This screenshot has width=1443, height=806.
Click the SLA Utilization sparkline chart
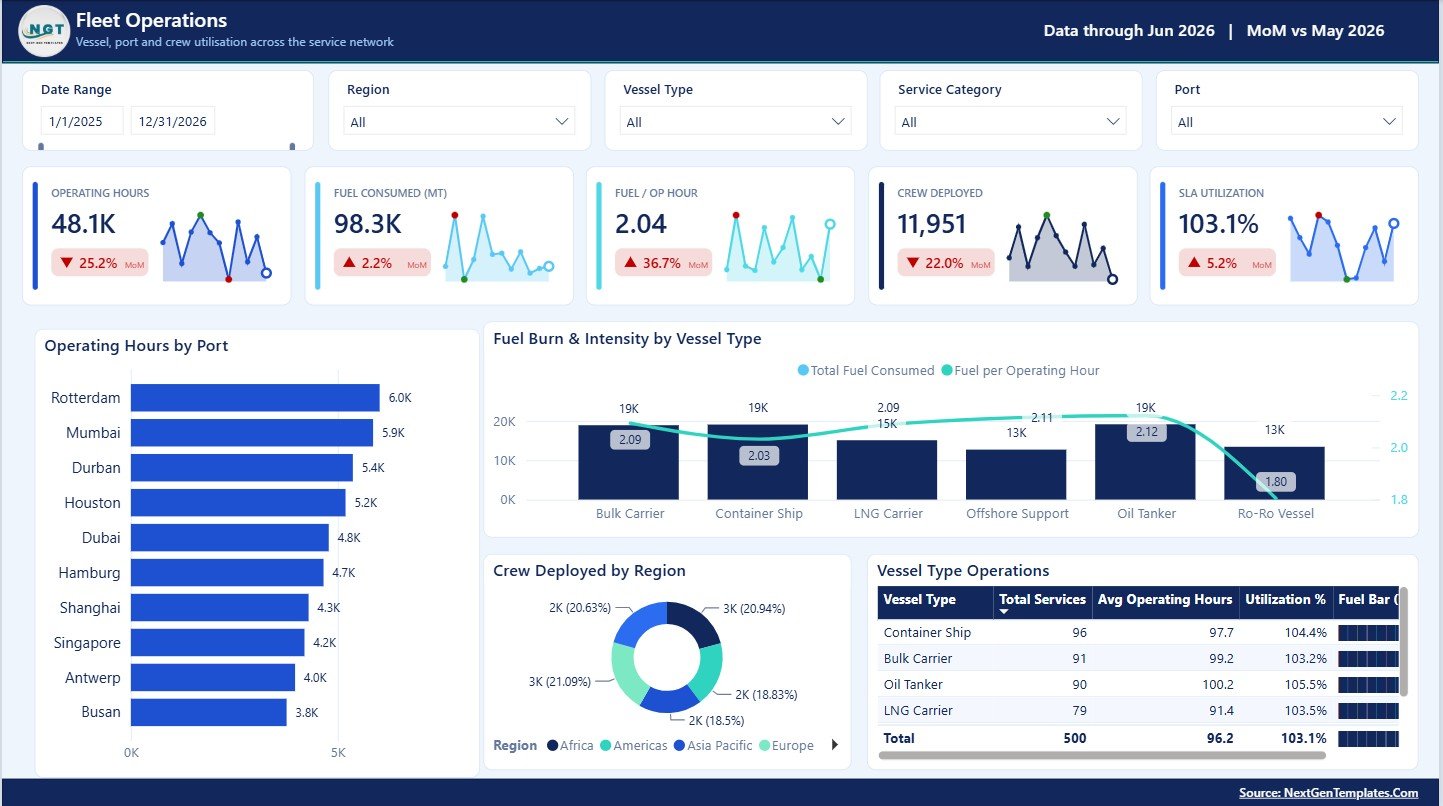pos(1344,247)
